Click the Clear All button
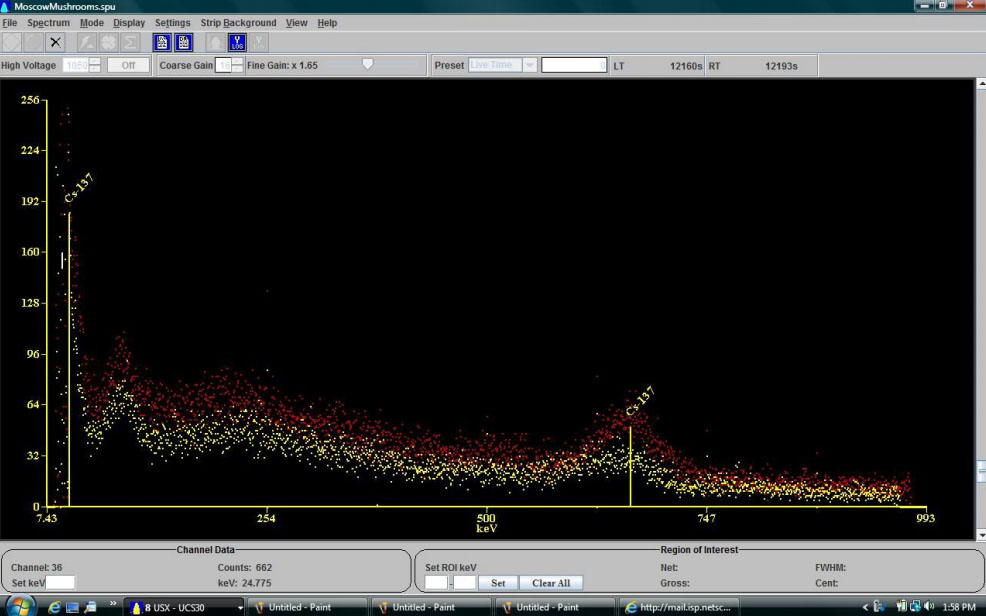The image size is (986, 616). pyautogui.click(x=551, y=583)
